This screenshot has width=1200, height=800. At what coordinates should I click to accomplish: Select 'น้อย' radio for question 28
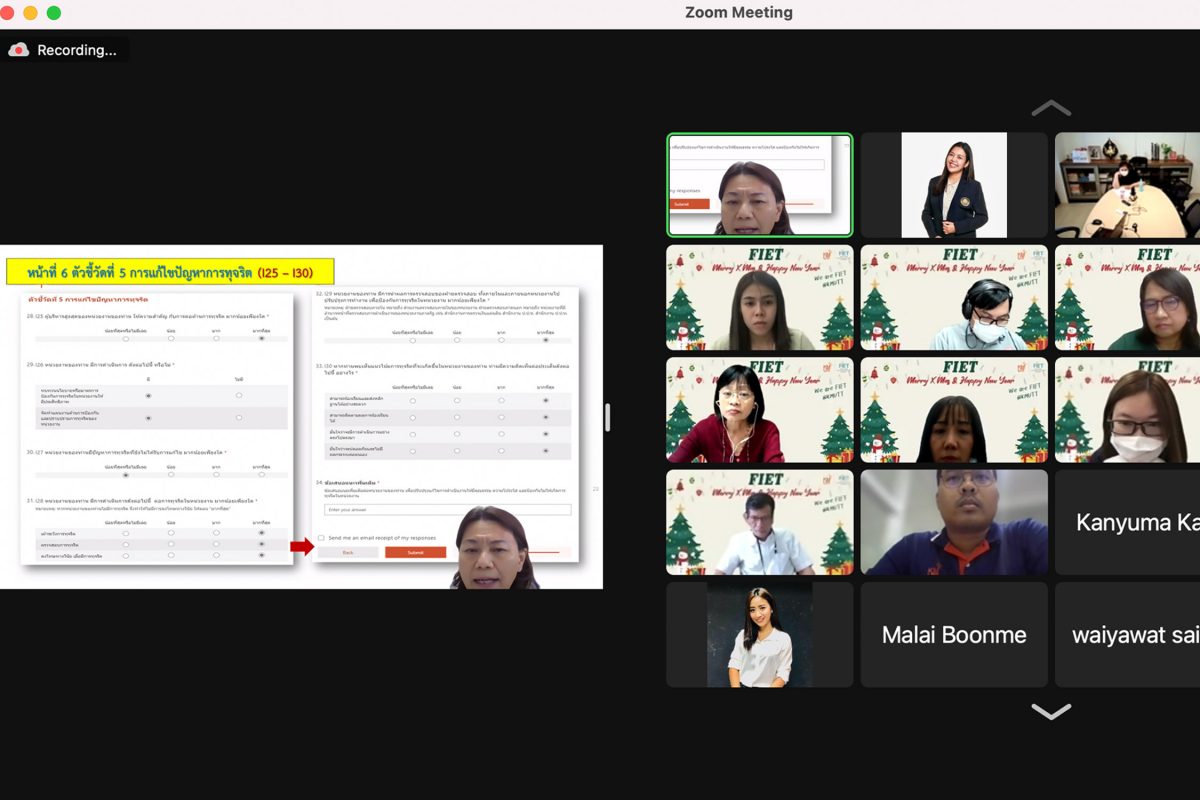click(x=171, y=339)
